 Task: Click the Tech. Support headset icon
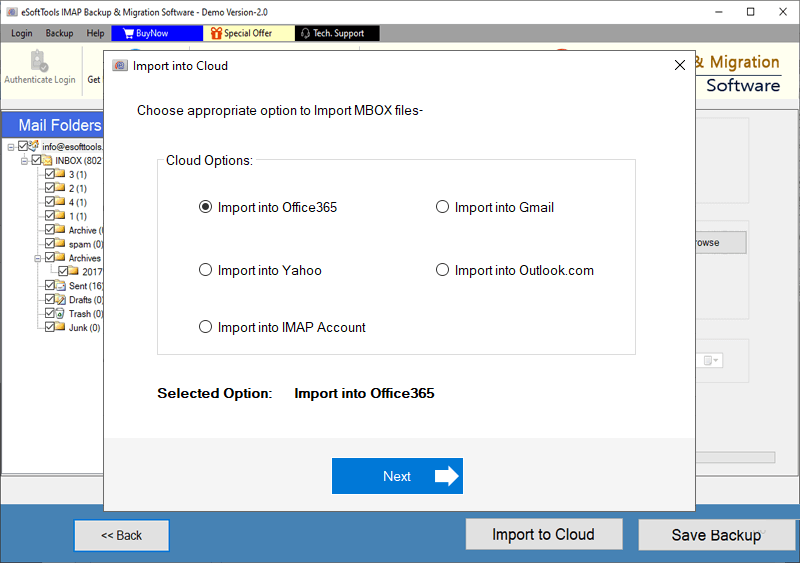[304, 33]
